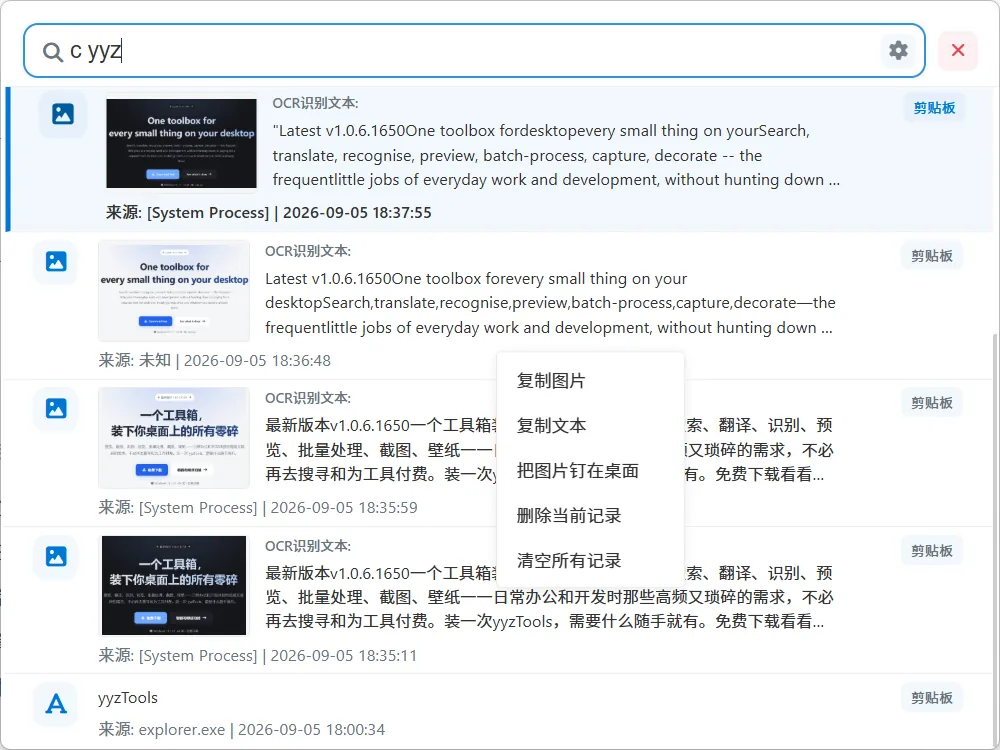Choose 复制图片 from the context menu
The height and width of the screenshot is (750, 1000).
(x=590, y=381)
